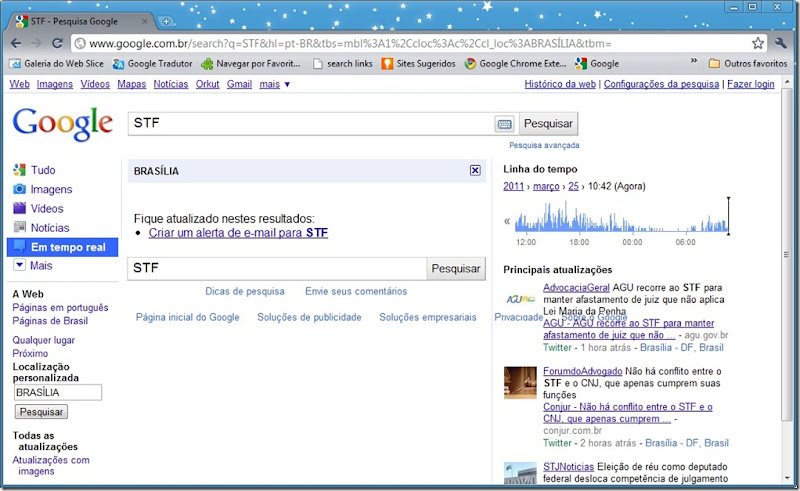Open Dicas de pesquisa link
Screen dimensions: 800x491
click(x=245, y=291)
